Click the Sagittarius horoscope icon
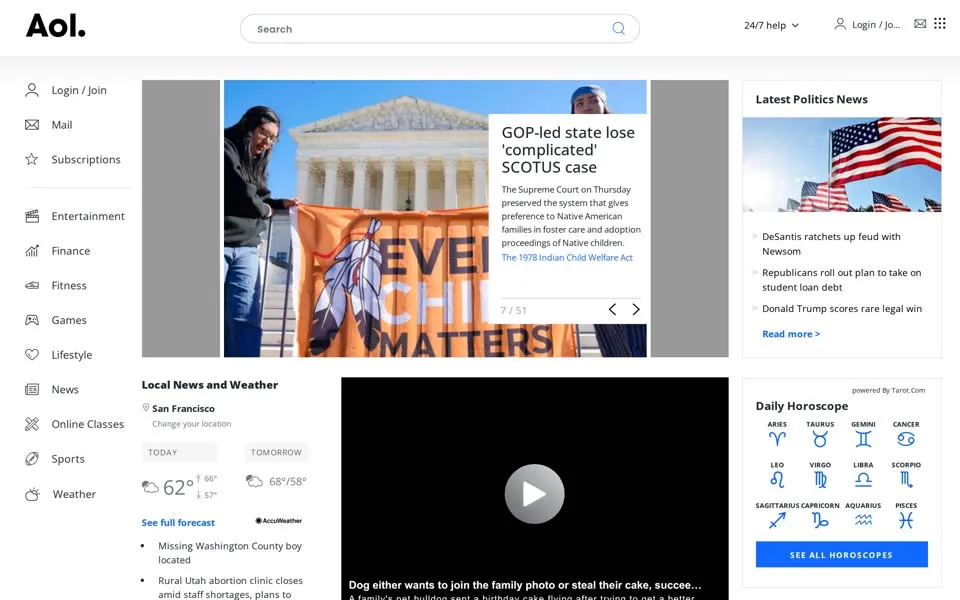960x600 pixels. [x=777, y=520]
